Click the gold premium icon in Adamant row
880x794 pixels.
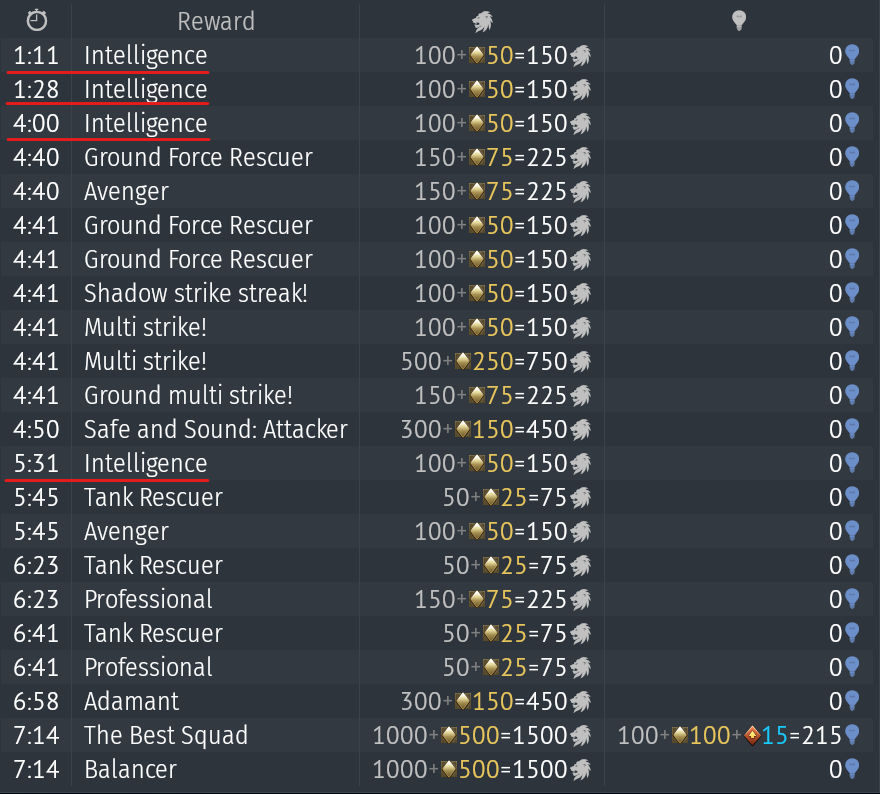tap(463, 701)
